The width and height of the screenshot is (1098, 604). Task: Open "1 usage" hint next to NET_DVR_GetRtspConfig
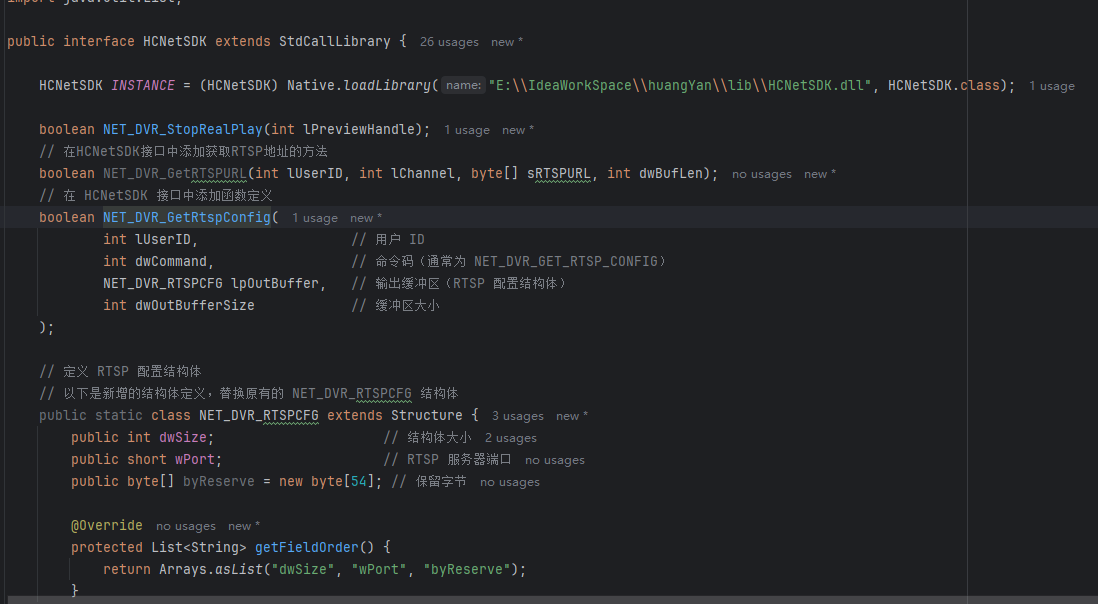(x=315, y=218)
